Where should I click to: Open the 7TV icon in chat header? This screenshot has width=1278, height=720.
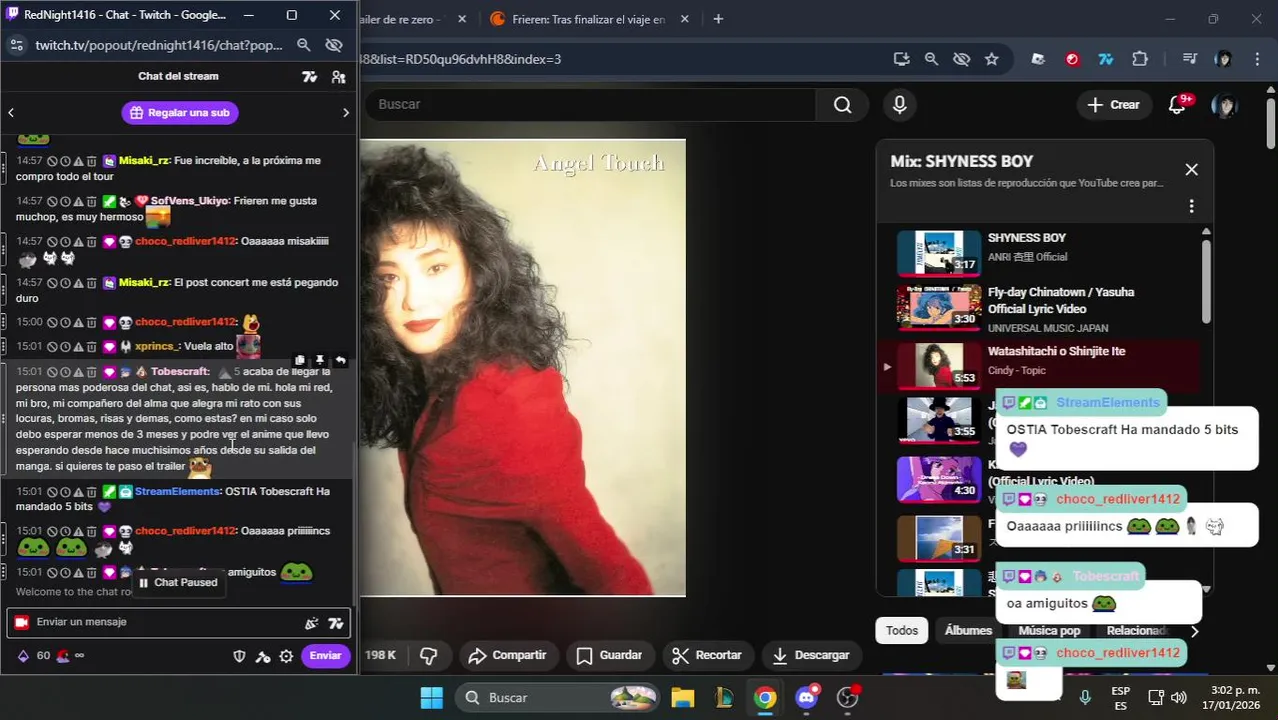coord(309,77)
